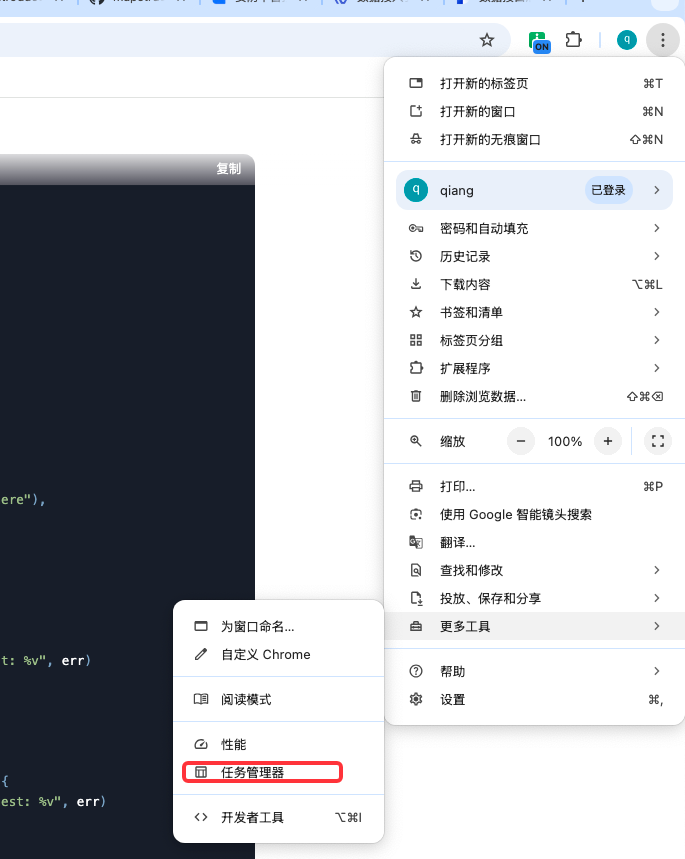
Task: Open 扩展程序 menu item
Action: (x=534, y=368)
